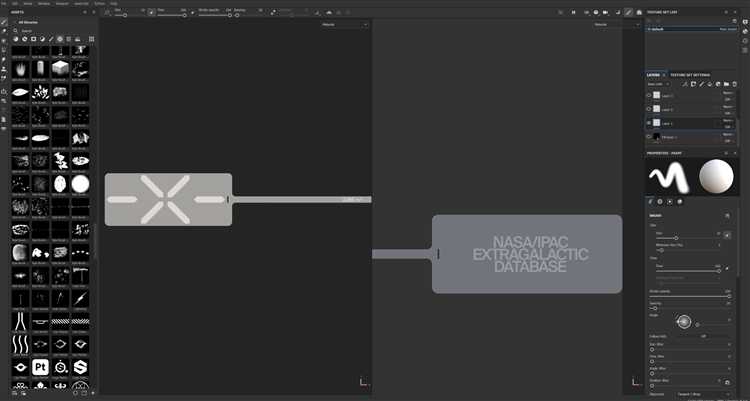Image resolution: width=750 pixels, height=401 pixels.
Task: Toggle flow pen pressure button in toolbar
Action: (192, 12)
